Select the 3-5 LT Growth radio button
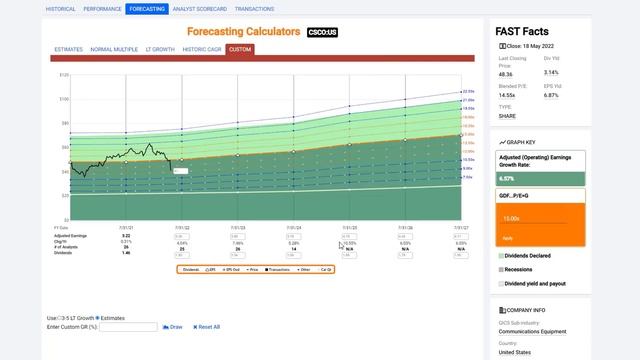Image resolution: width=640 pixels, height=360 pixels. [60, 318]
